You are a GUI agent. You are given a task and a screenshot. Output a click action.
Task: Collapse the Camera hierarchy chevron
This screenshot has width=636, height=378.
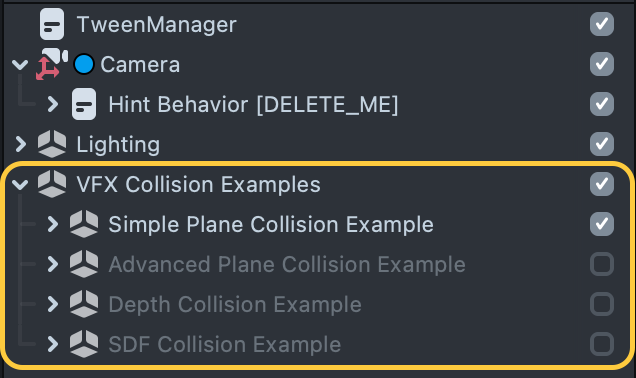(x=20, y=64)
